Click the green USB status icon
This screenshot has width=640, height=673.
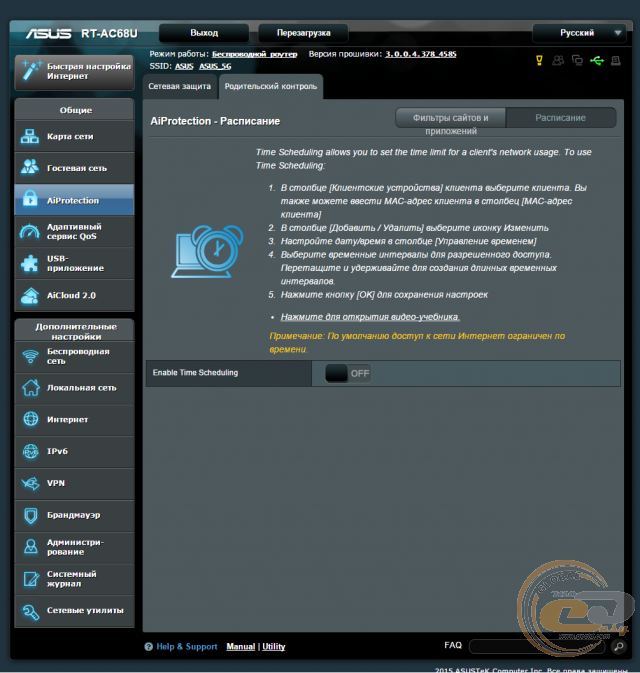point(597,61)
